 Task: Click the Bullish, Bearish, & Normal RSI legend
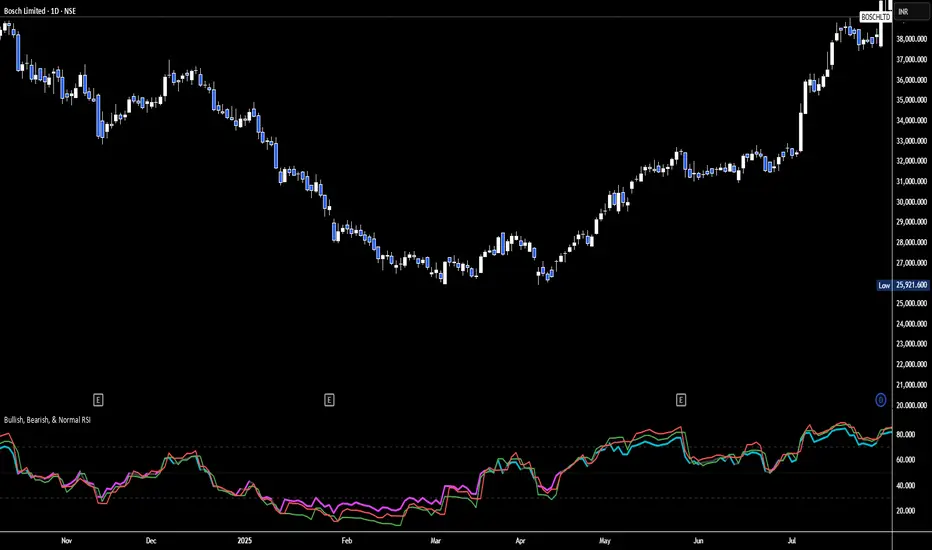tap(48, 420)
